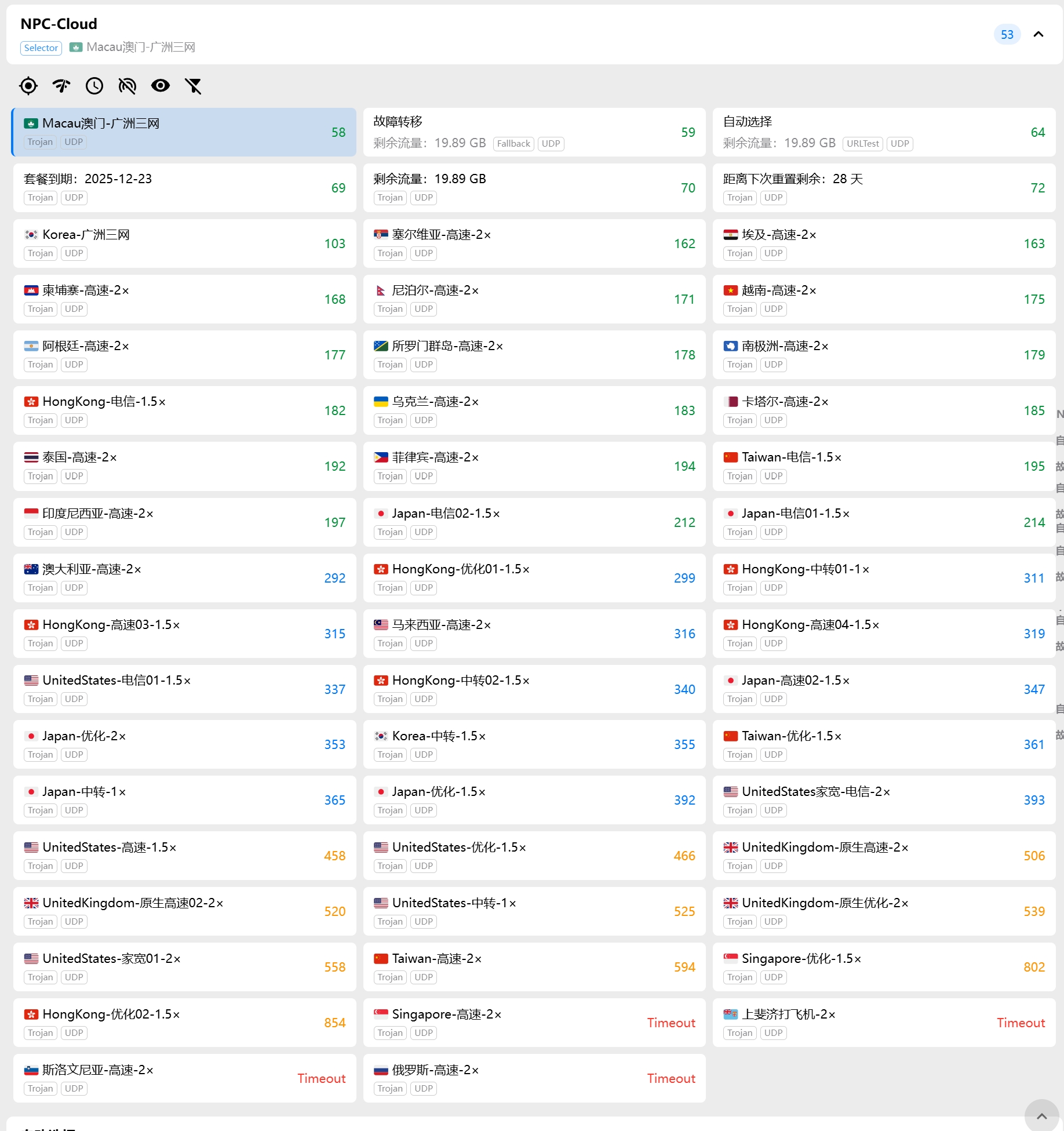Collapse the NPC-Cloud proxy group
The width and height of the screenshot is (1064, 1131).
coord(1039,34)
